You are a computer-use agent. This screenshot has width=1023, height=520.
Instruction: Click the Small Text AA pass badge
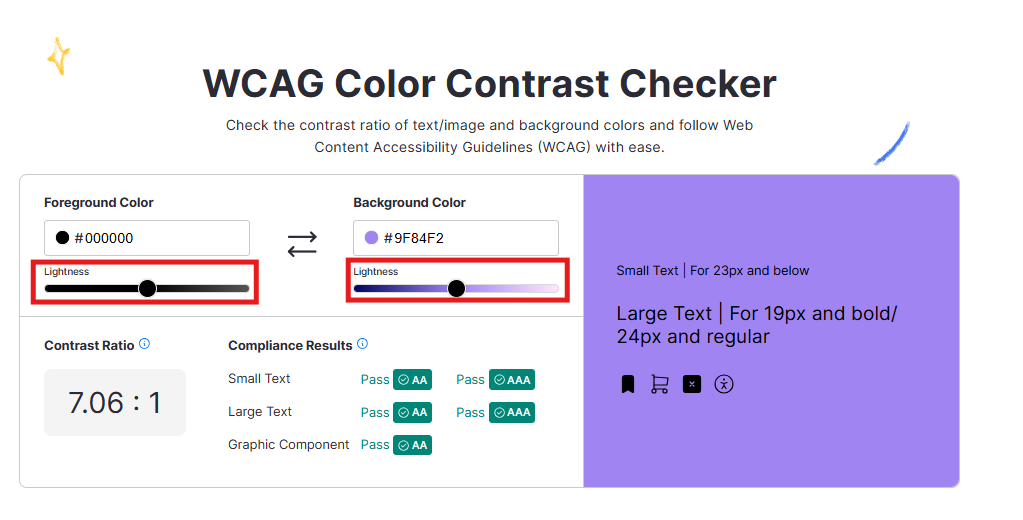point(412,380)
